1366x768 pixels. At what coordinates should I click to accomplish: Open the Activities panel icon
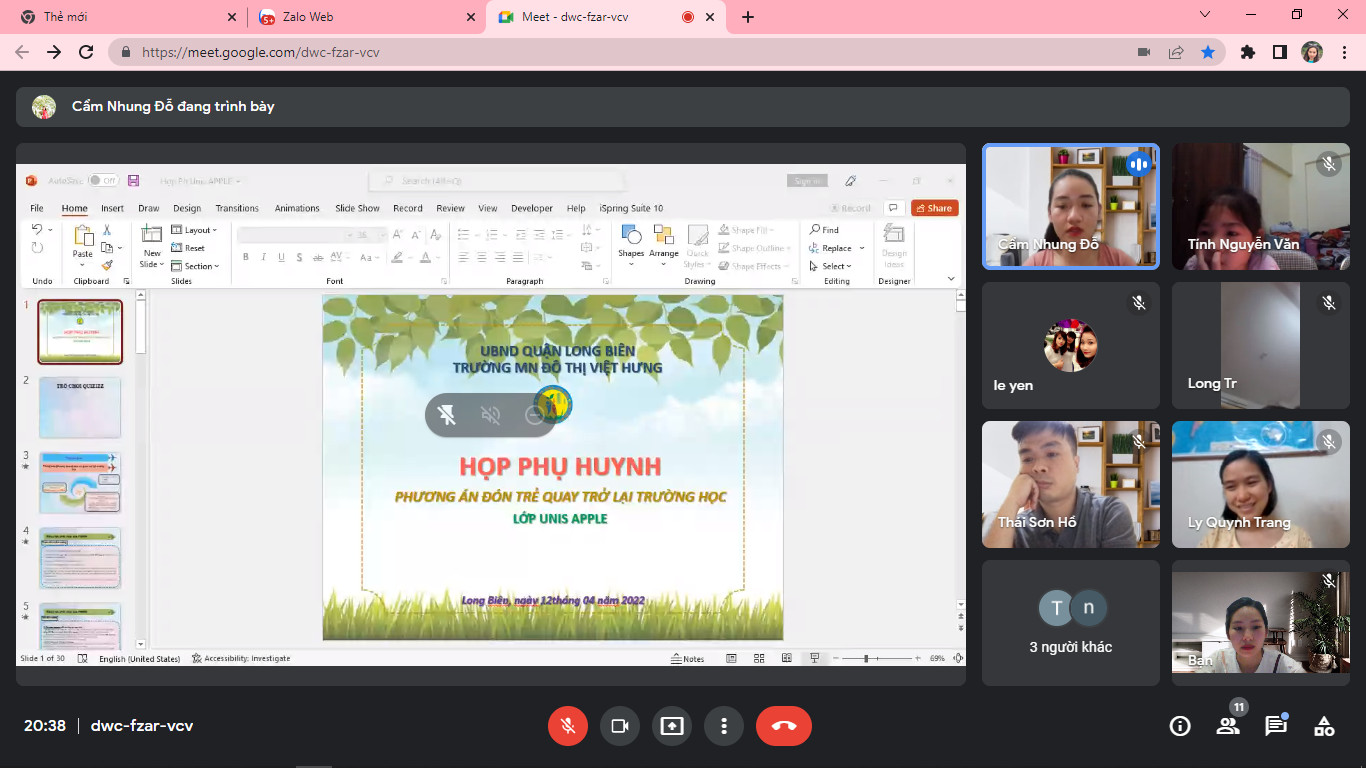point(1324,726)
